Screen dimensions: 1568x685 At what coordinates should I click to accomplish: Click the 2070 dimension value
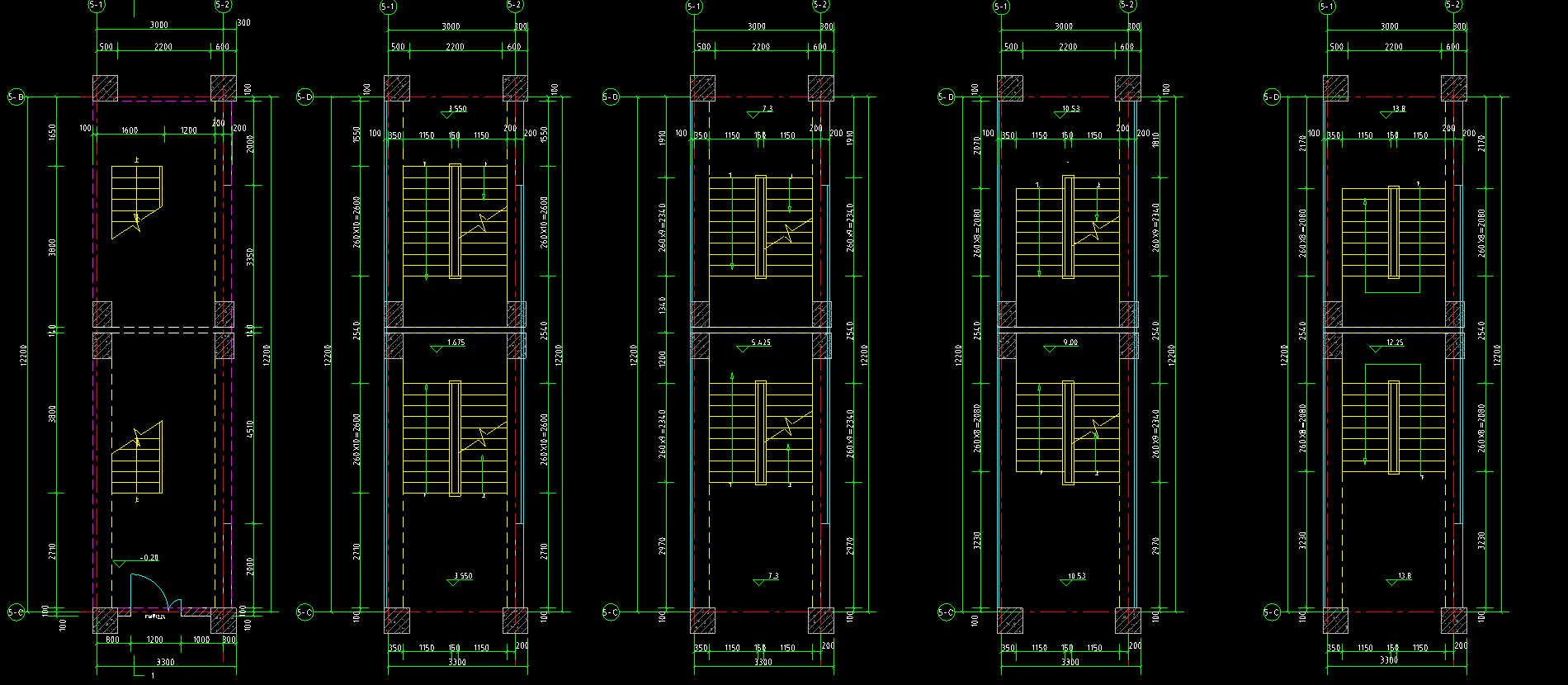[976, 145]
